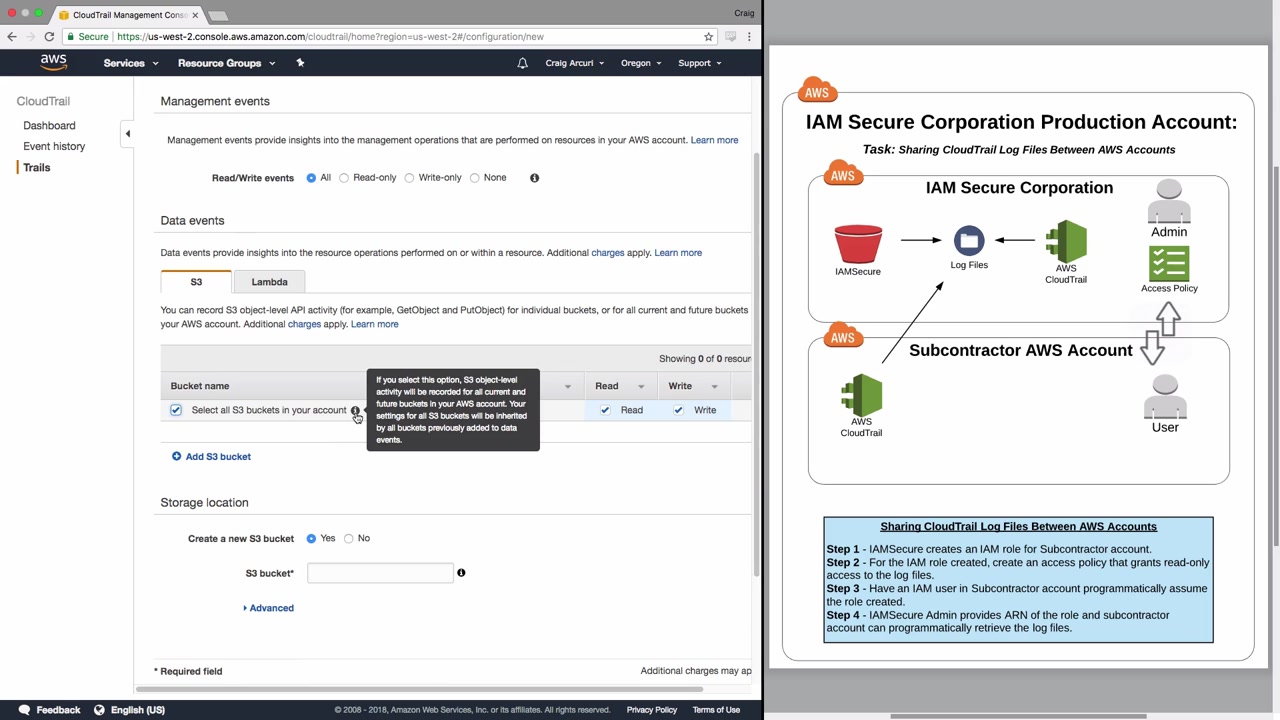Click the Feedback speech bubble icon
Image resolution: width=1280 pixels, height=720 pixels.
click(x=24, y=710)
